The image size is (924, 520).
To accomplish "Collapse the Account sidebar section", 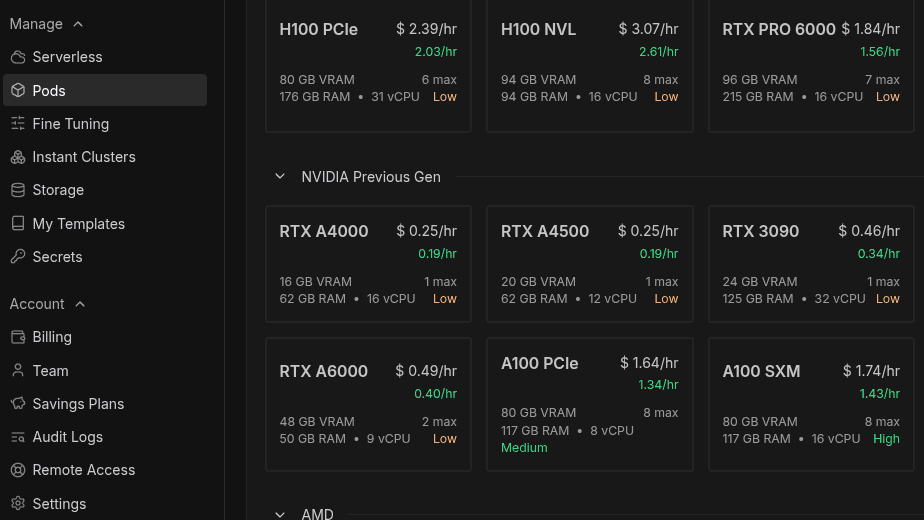I will click(80, 304).
